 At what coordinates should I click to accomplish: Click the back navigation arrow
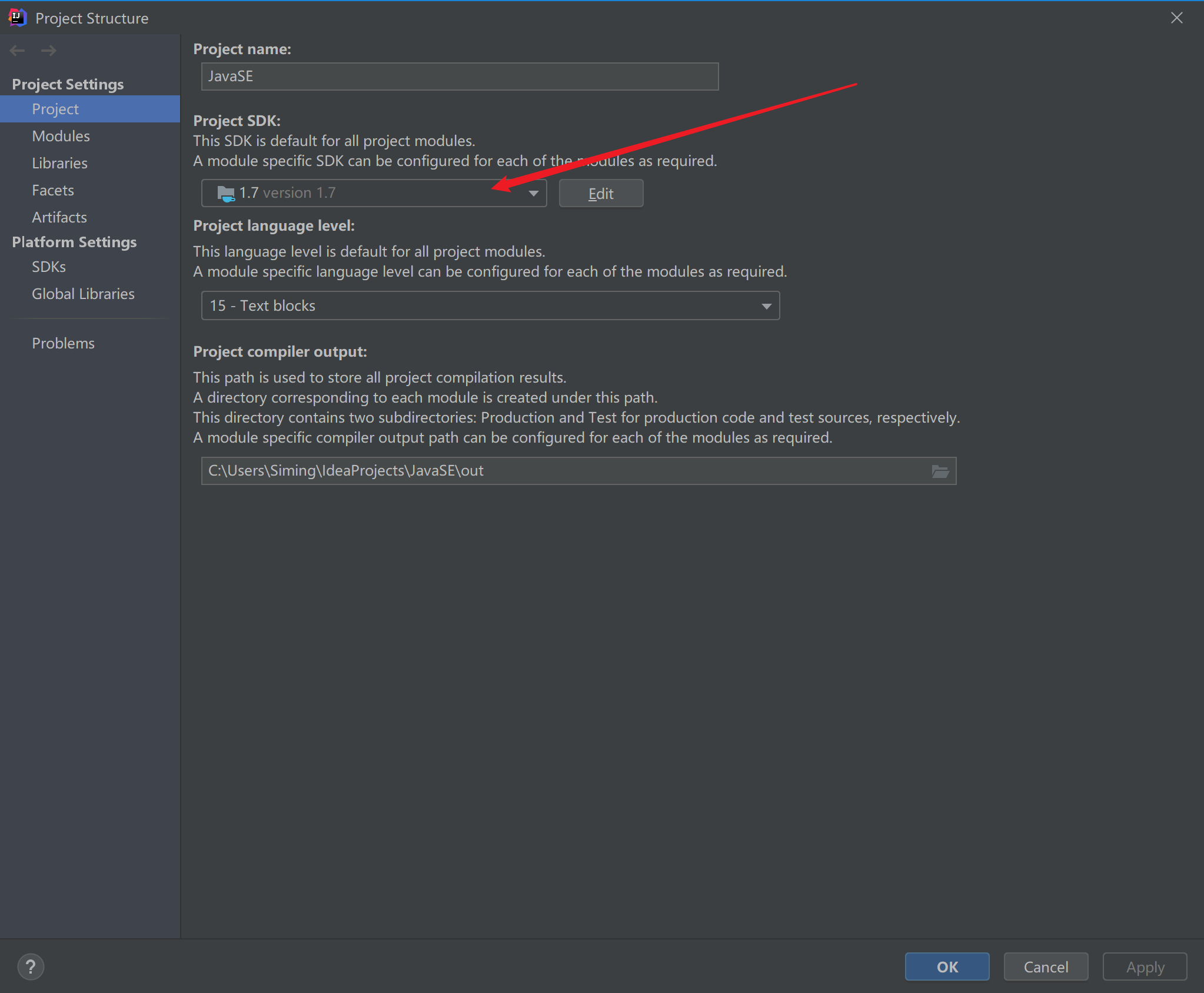pos(17,51)
